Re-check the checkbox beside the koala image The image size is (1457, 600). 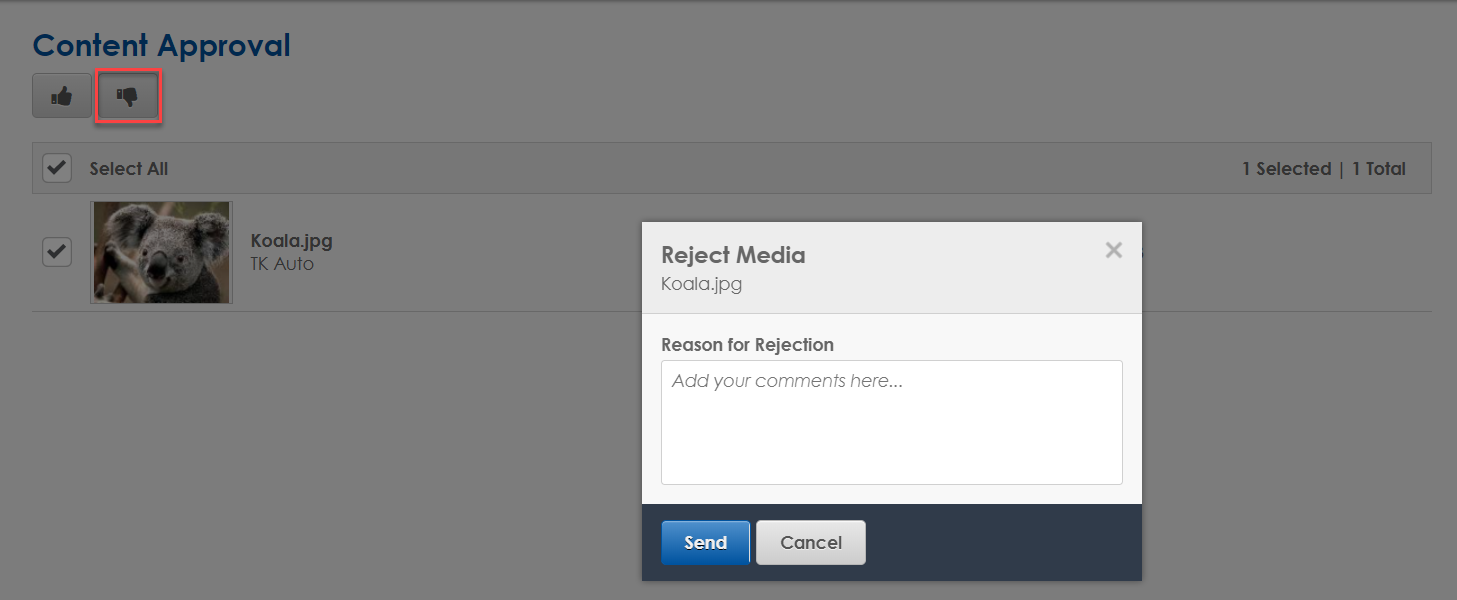coord(56,252)
